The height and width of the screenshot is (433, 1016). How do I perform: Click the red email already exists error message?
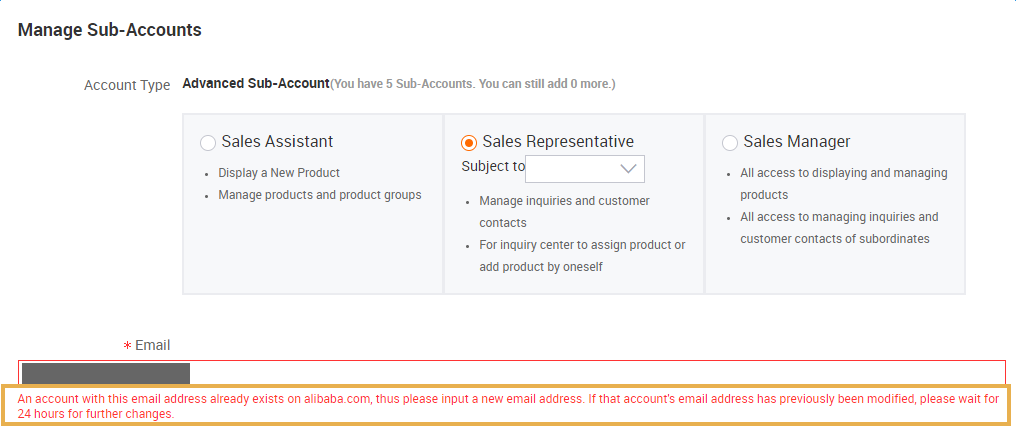pyautogui.click(x=508, y=406)
